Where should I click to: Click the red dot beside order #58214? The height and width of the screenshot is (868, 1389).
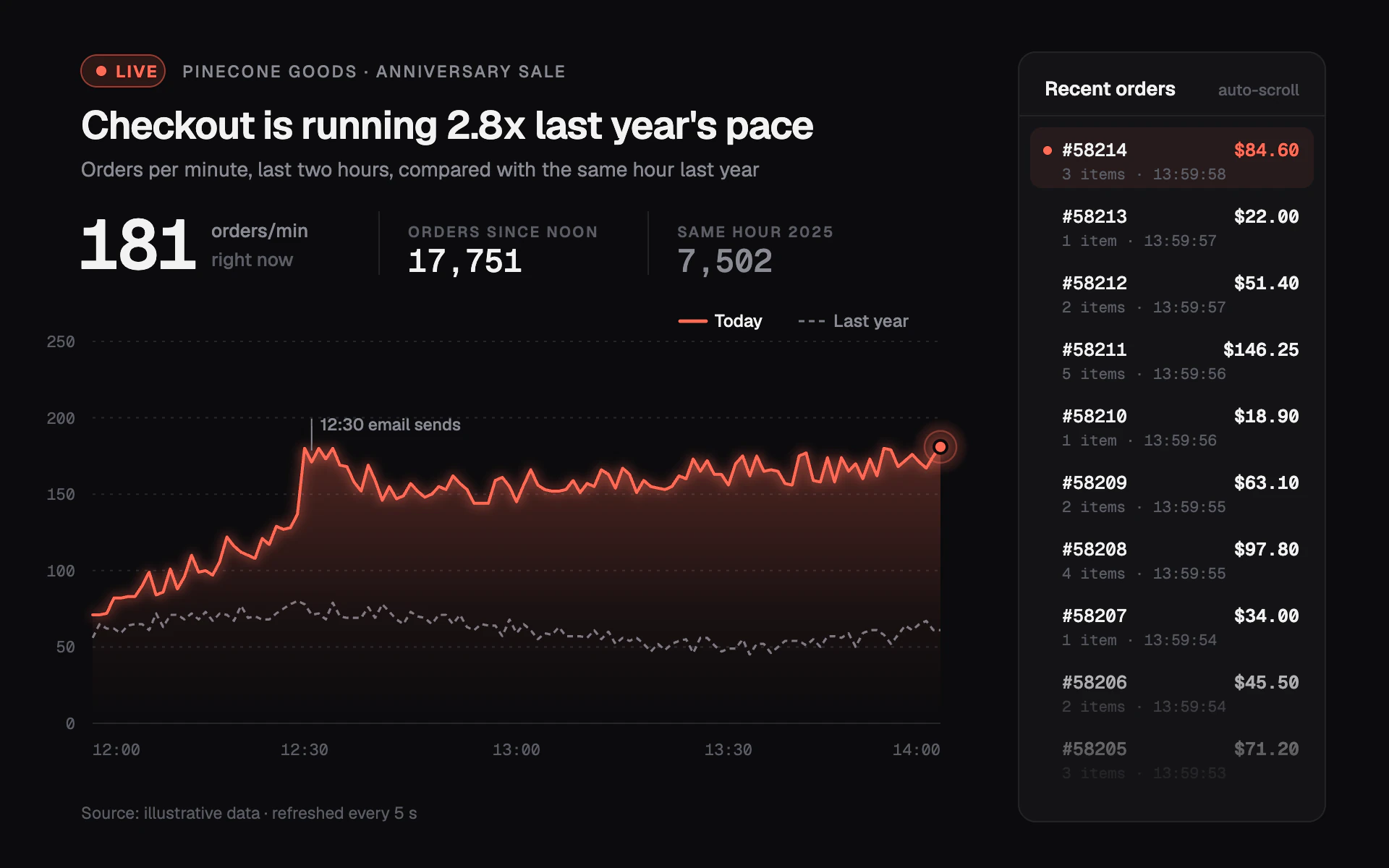pos(1047,150)
